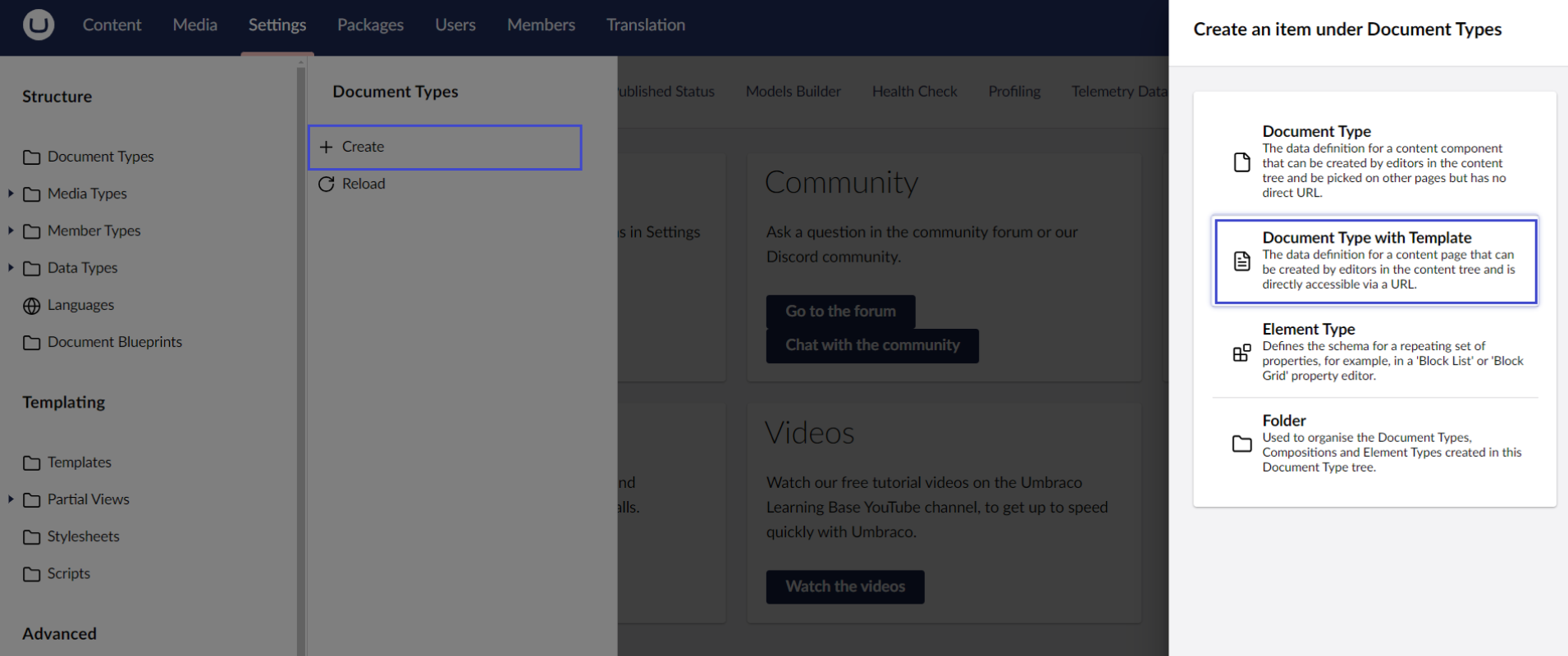1568x656 pixels.
Task: Choose Document Type with Template option
Action: (1374, 261)
